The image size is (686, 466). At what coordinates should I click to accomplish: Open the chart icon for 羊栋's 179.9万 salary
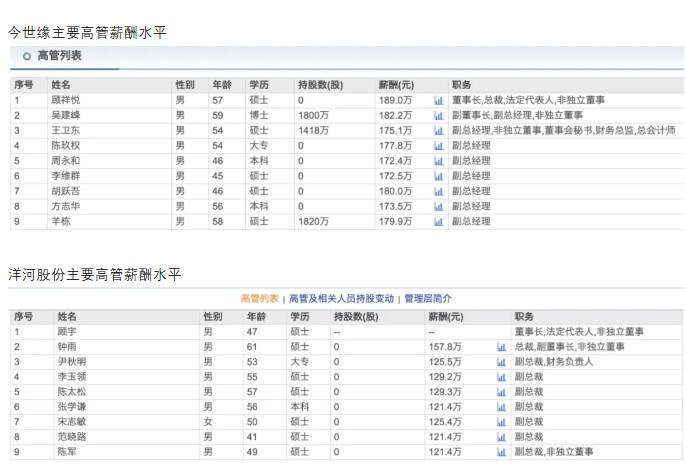(x=438, y=221)
